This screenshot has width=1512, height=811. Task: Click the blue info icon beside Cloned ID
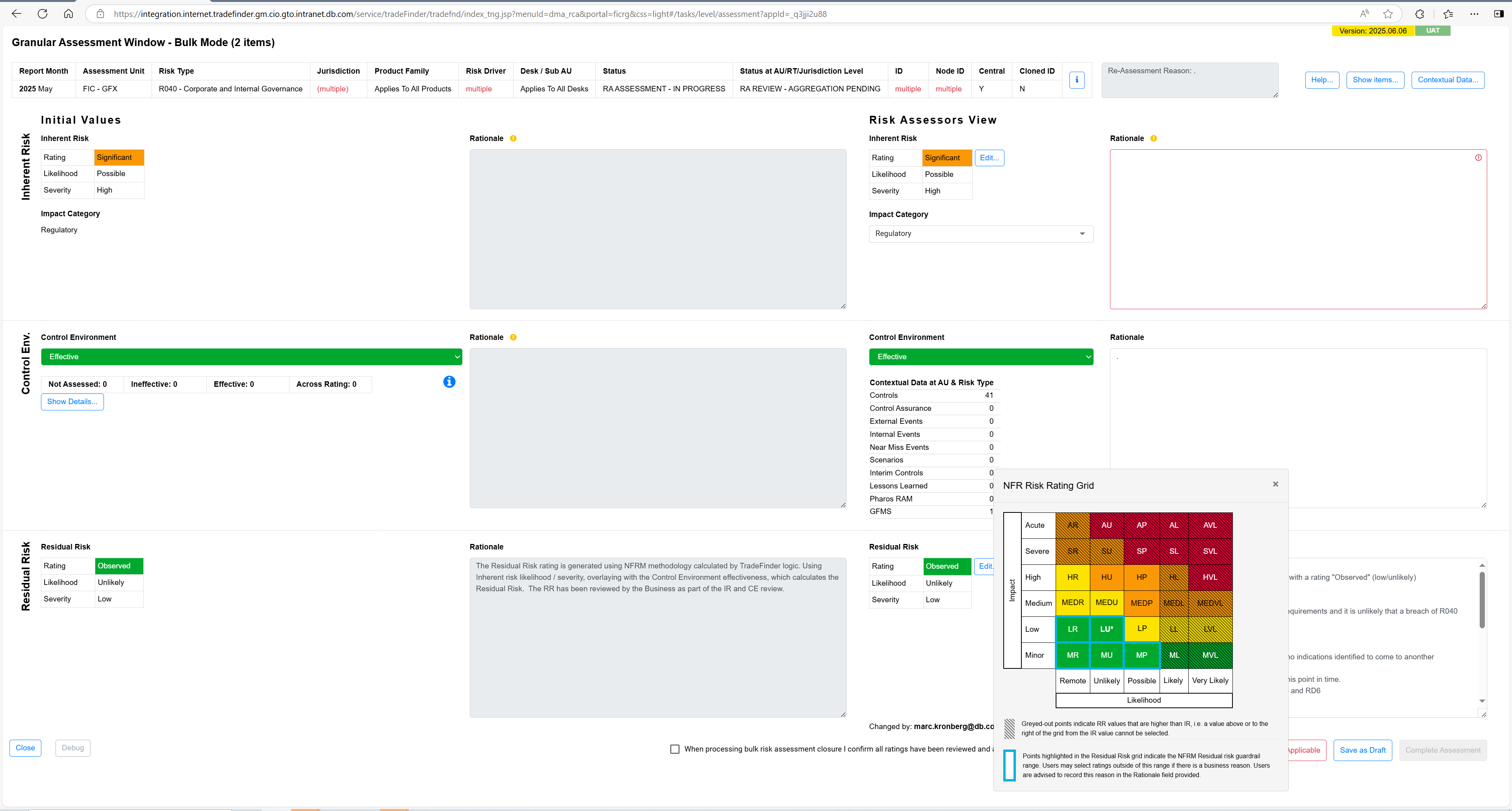point(1077,80)
